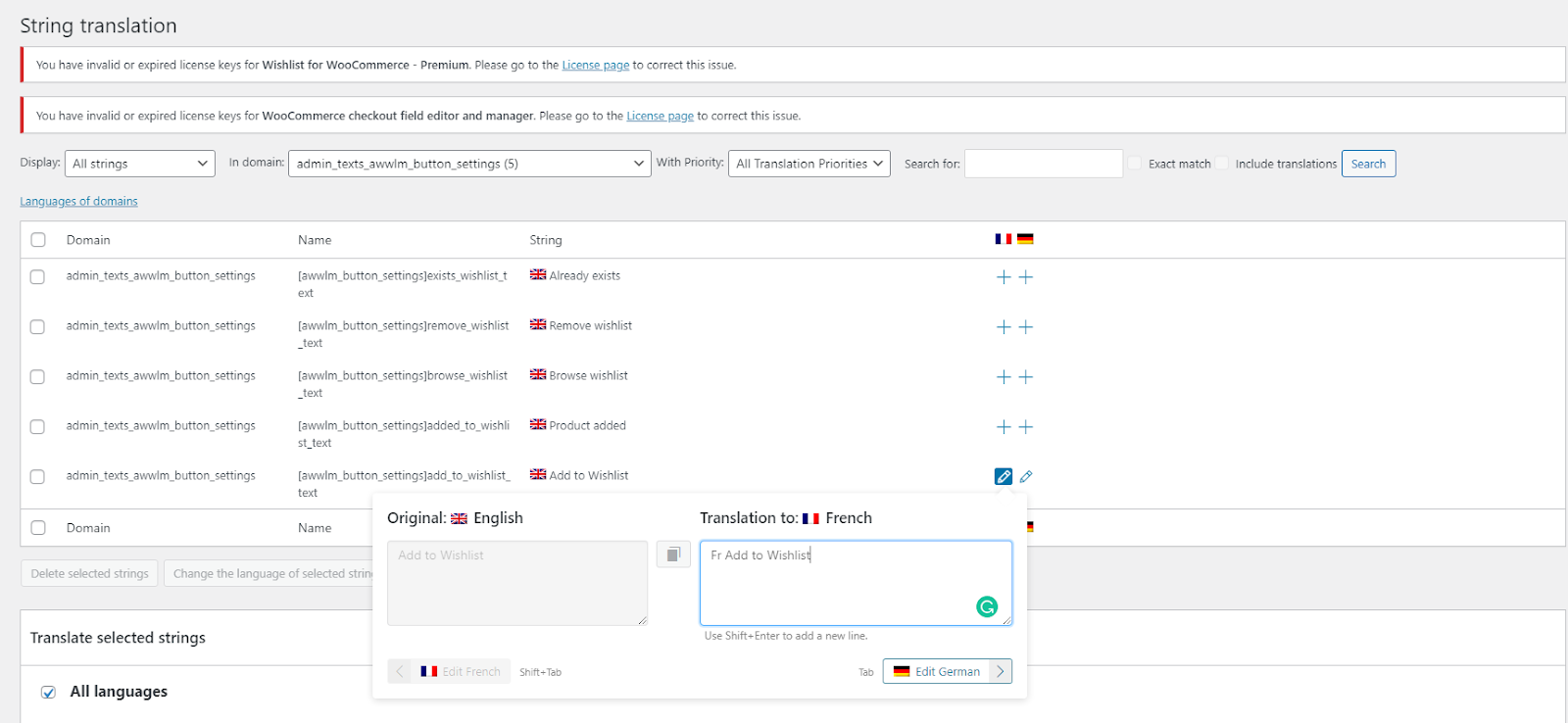Add French translation for Product added
Screen dimensions: 1568x723
[1004, 427]
